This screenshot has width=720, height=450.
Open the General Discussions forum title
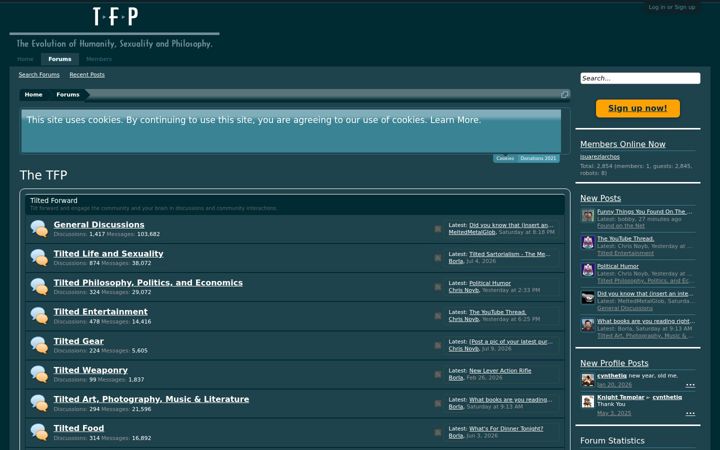(x=99, y=225)
